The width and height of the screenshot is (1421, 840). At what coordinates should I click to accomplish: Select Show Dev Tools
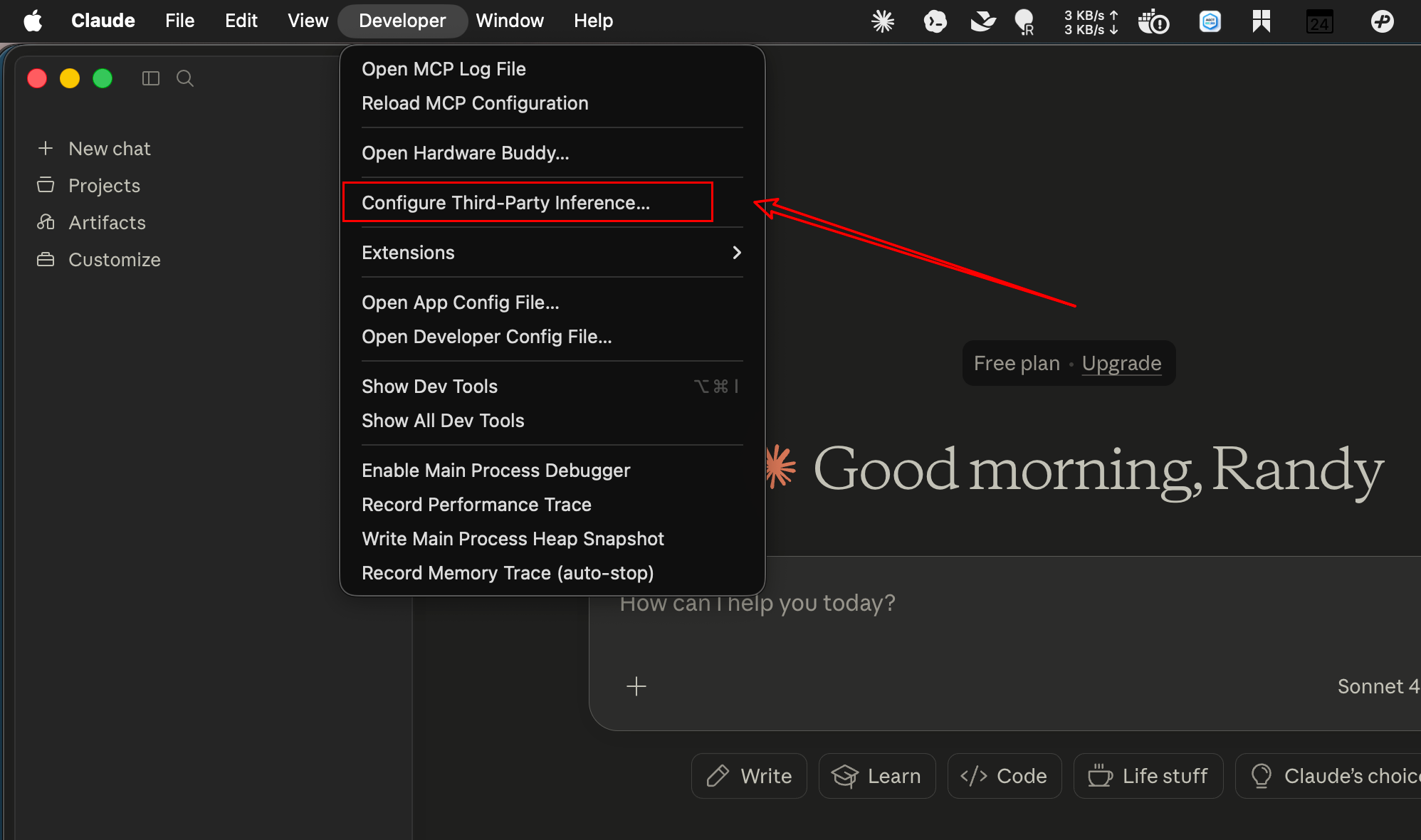pos(552,387)
